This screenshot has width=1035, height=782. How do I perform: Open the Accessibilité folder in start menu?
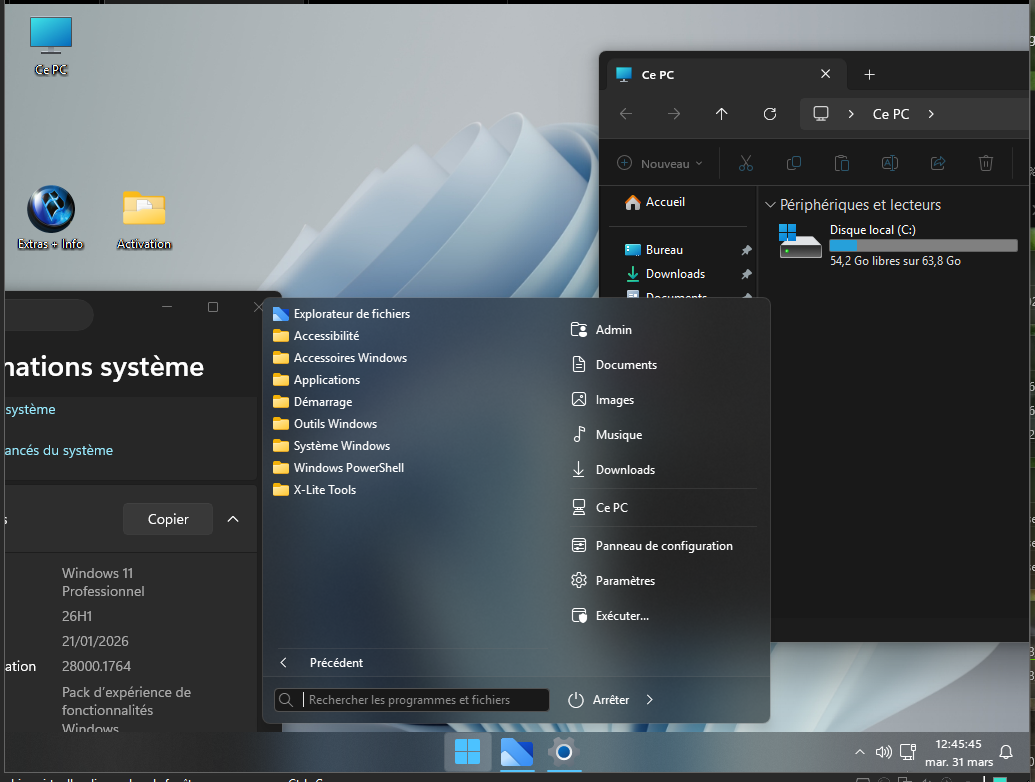point(316,336)
